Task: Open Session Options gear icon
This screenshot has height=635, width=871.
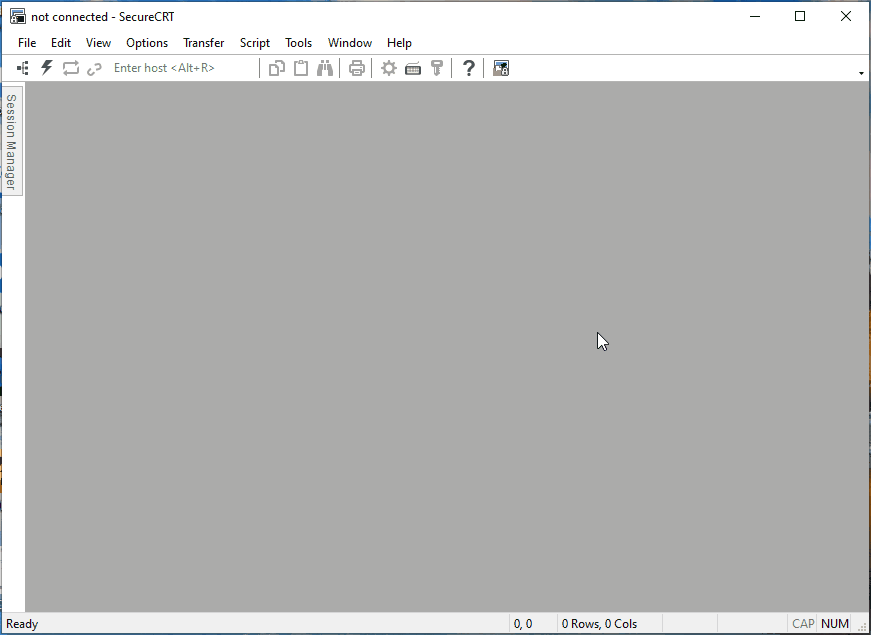Action: [389, 68]
